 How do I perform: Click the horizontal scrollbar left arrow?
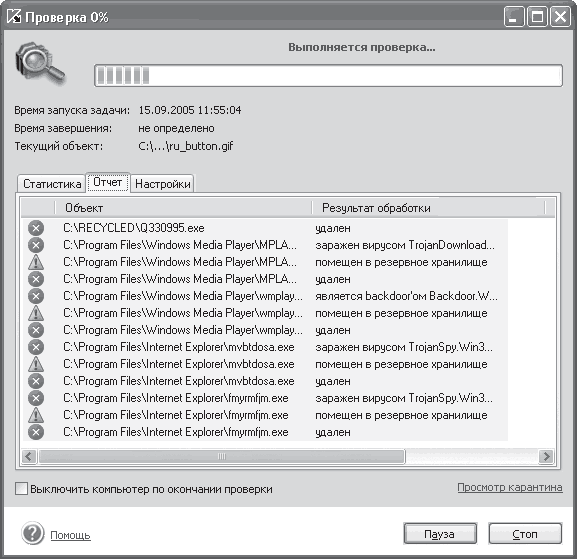(x=29, y=456)
